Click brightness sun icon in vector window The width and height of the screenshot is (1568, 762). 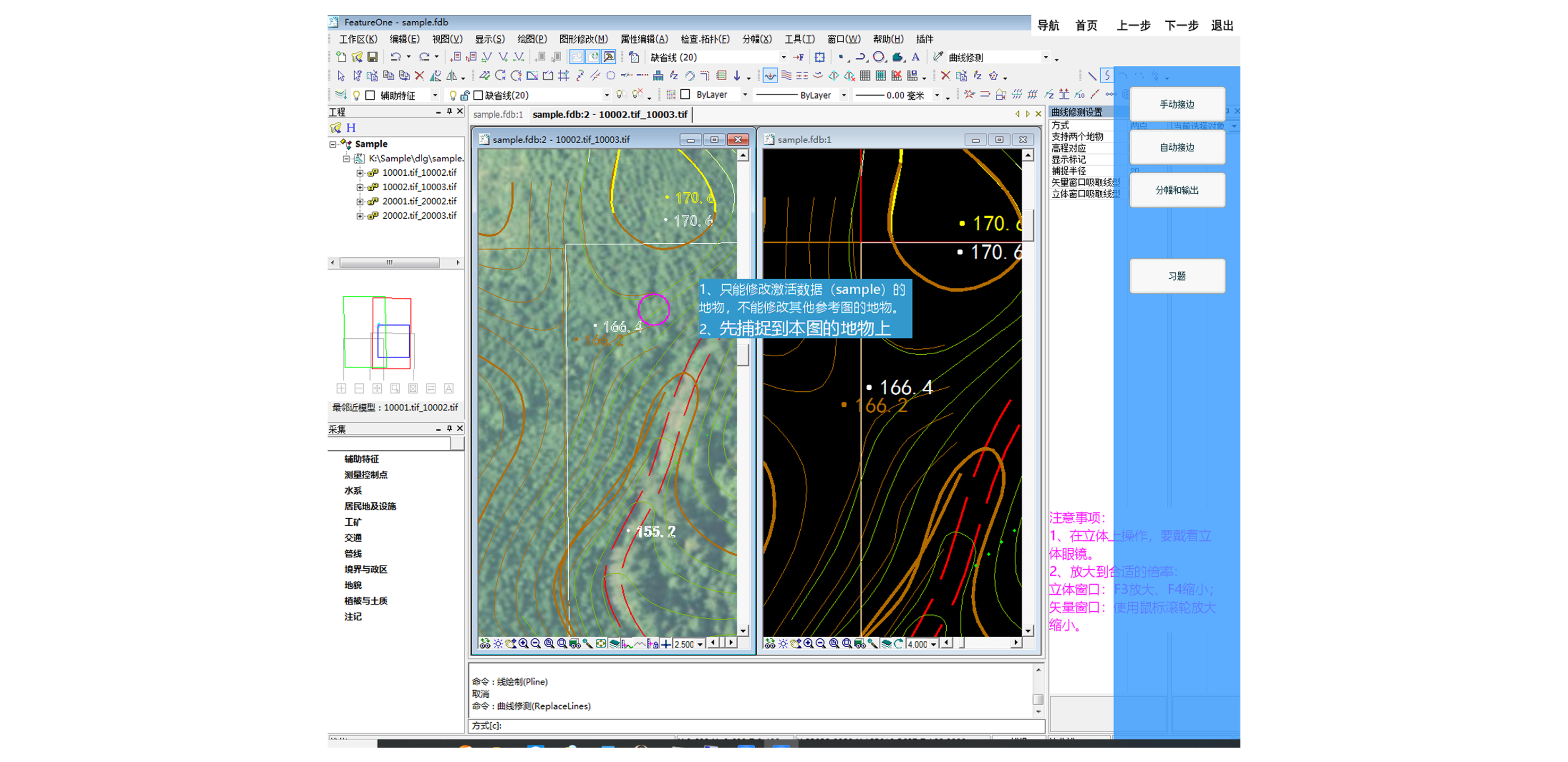tap(783, 643)
